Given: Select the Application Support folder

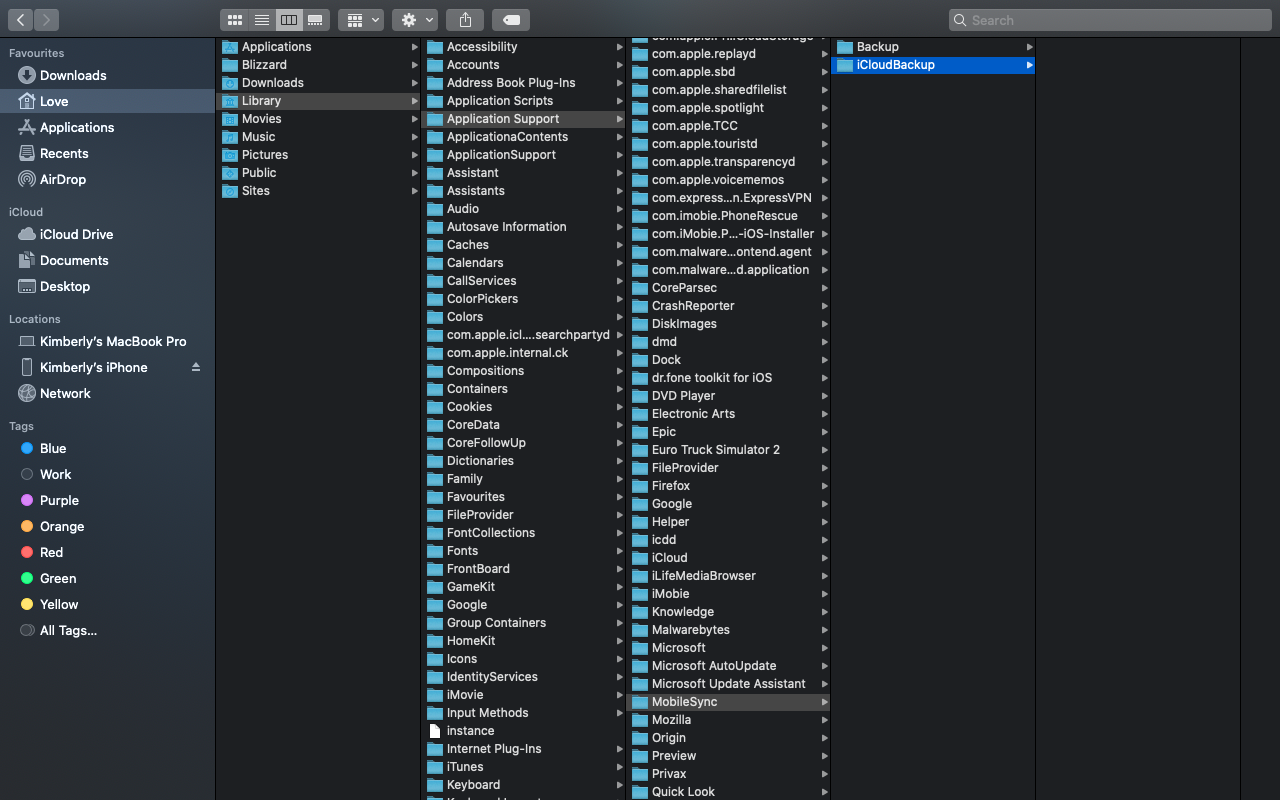Looking at the screenshot, I should tap(524, 119).
